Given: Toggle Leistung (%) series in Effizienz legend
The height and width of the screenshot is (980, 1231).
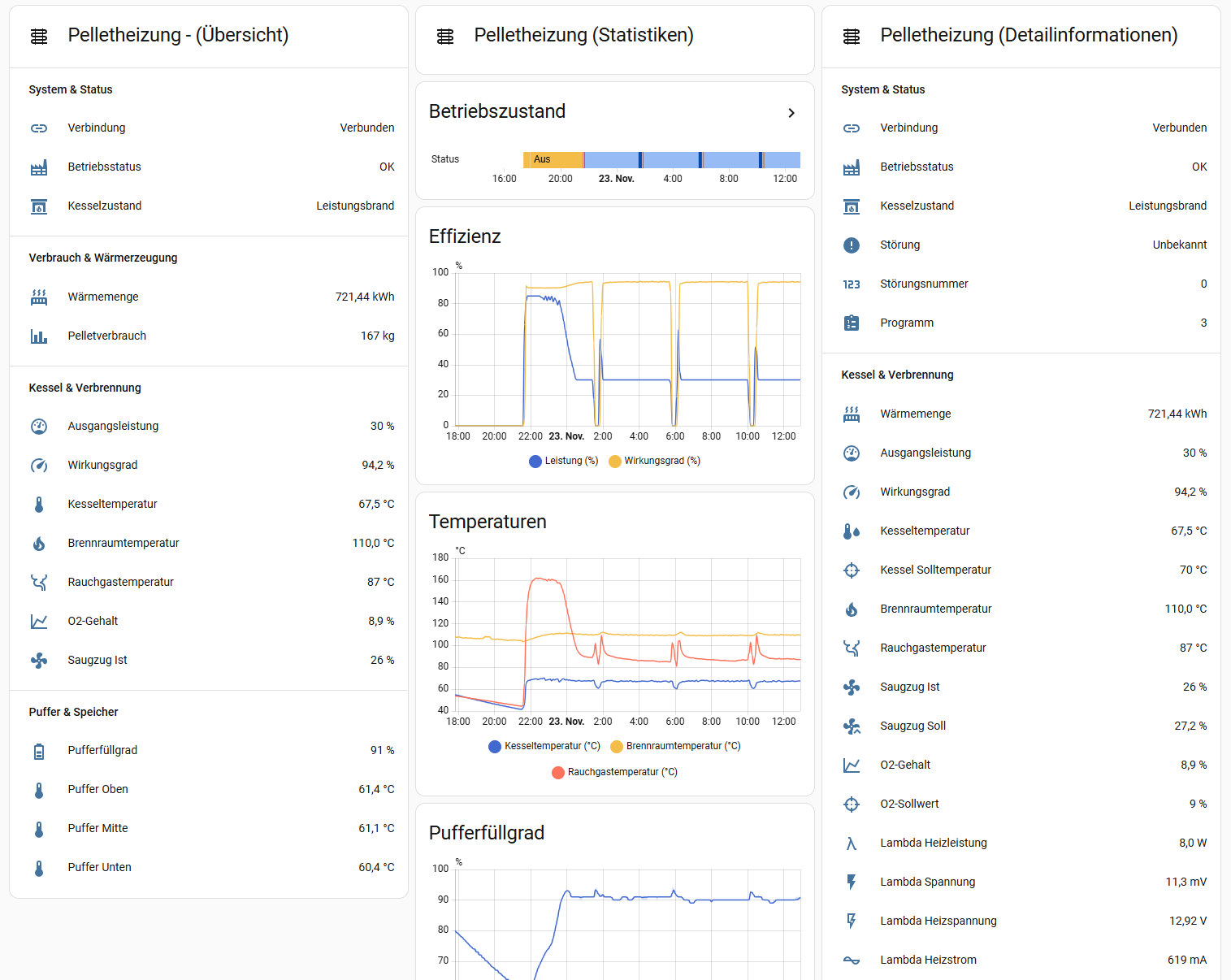Looking at the screenshot, I should tap(563, 461).
